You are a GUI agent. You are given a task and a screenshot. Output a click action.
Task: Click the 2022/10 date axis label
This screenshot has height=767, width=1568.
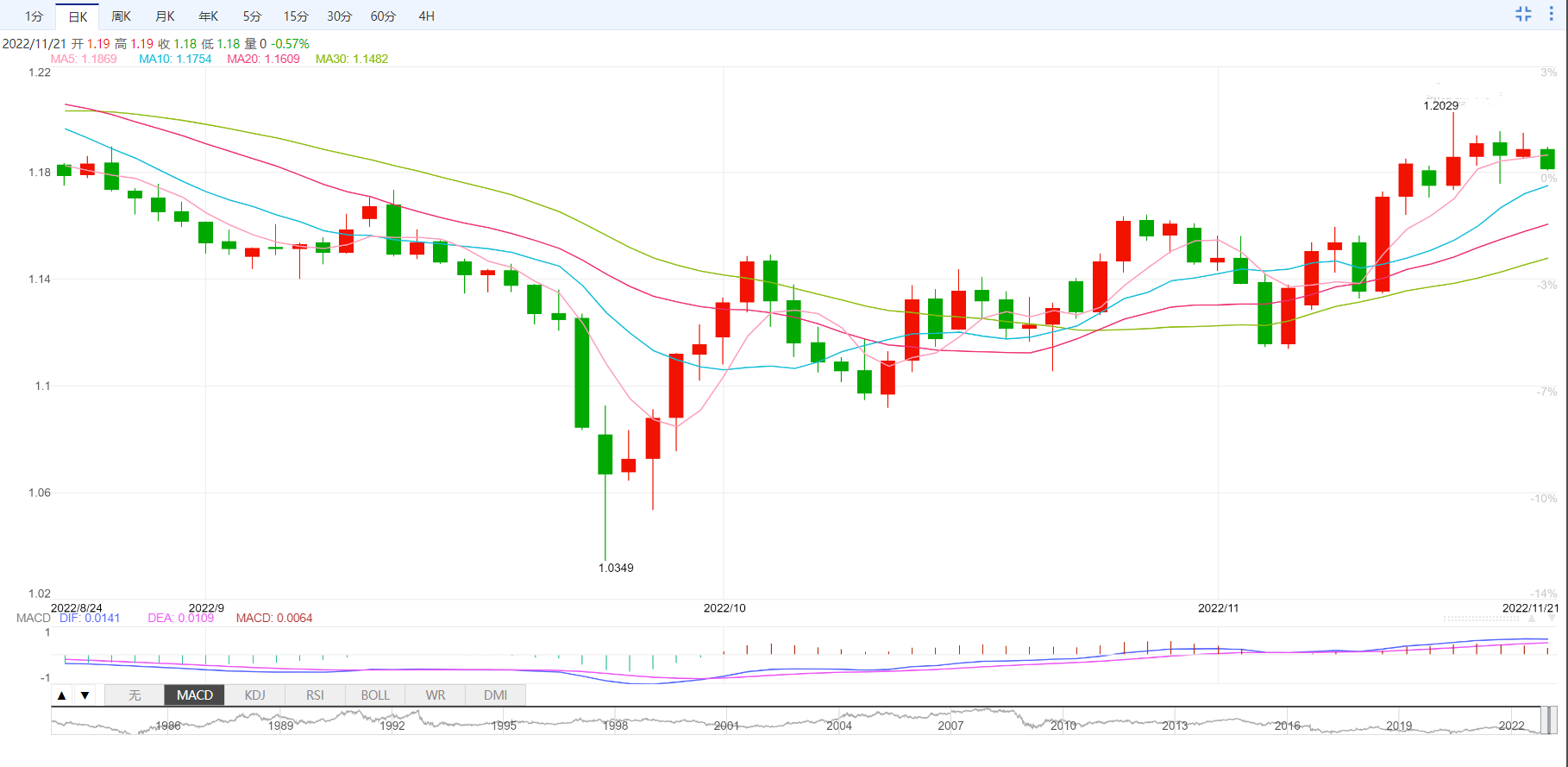(x=724, y=608)
